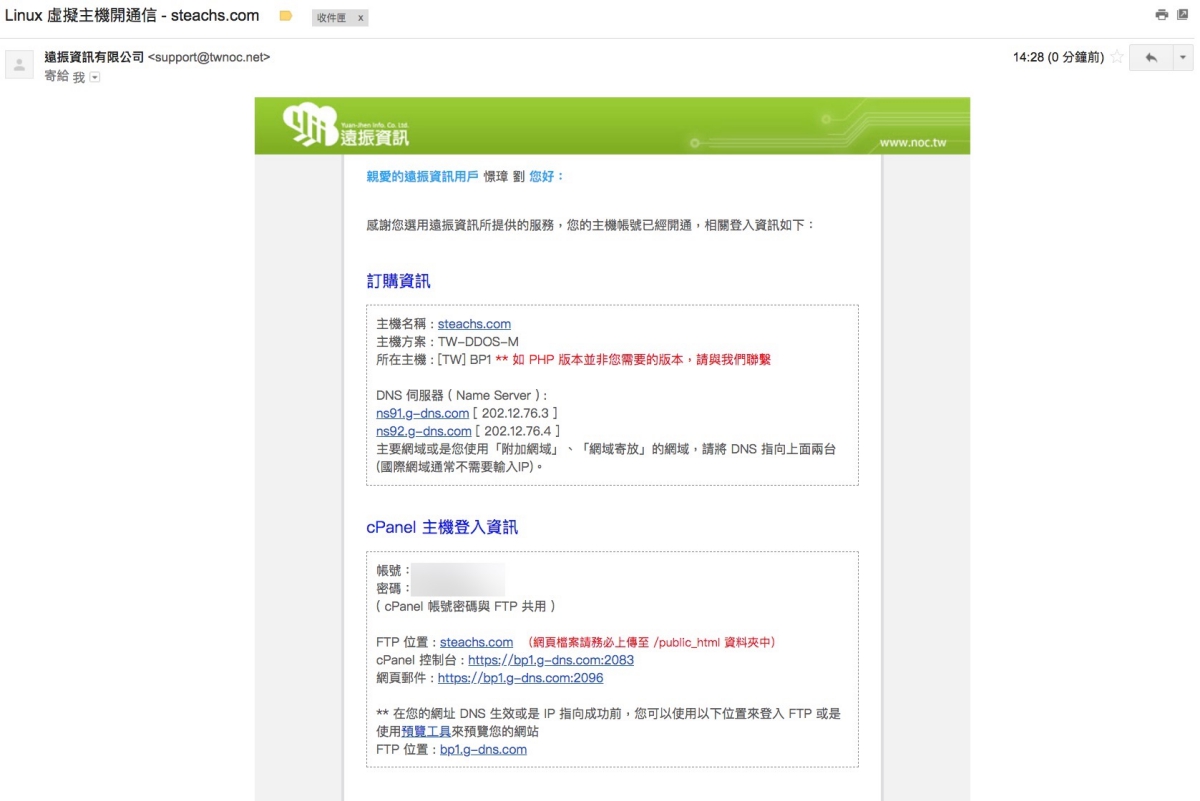Click the support@twnoc.net sender address
This screenshot has height=801, width=1200.
click(x=209, y=57)
